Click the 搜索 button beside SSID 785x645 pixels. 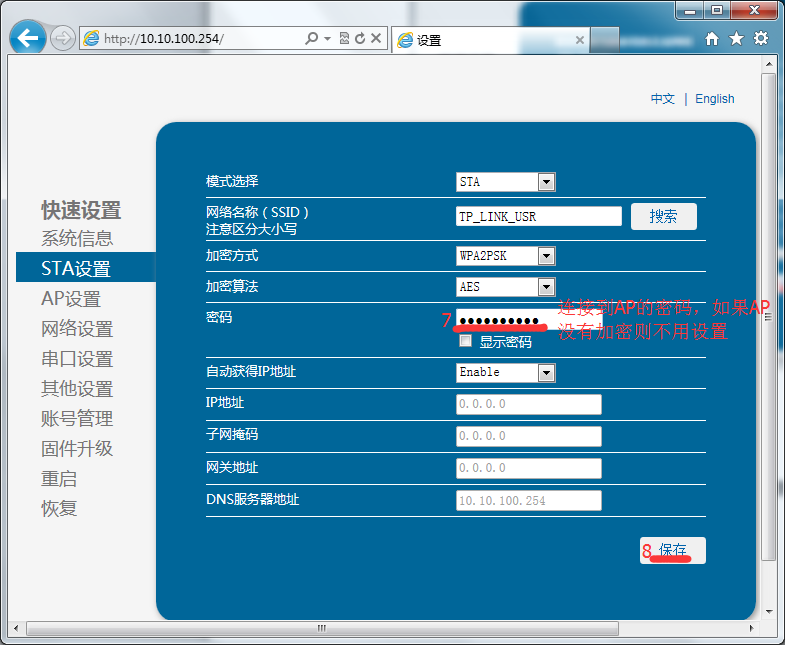click(663, 216)
